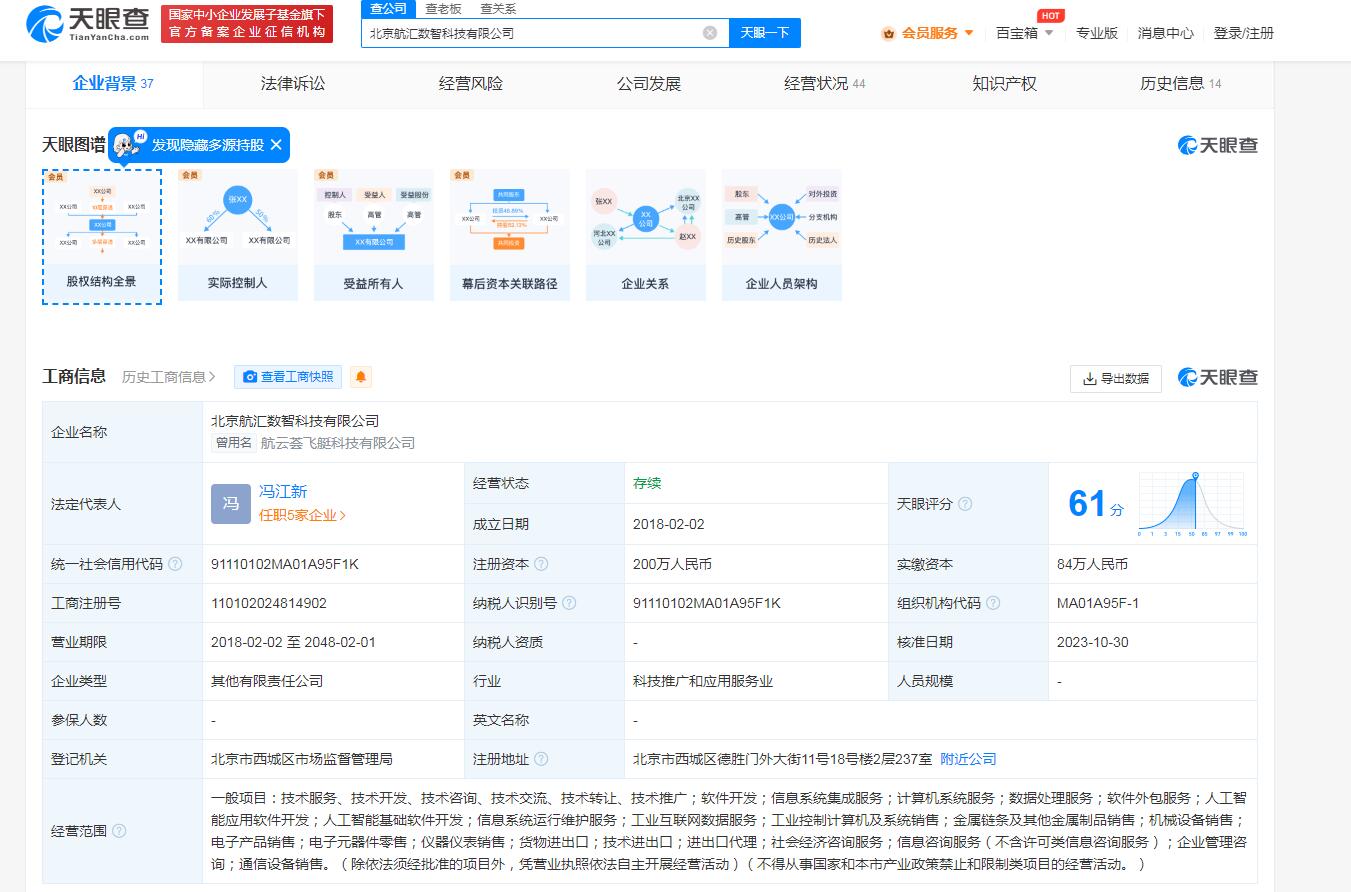This screenshot has width=1351, height=892.
Task: Click the help icon beside 统一社会信用代码
Action: click(x=175, y=564)
